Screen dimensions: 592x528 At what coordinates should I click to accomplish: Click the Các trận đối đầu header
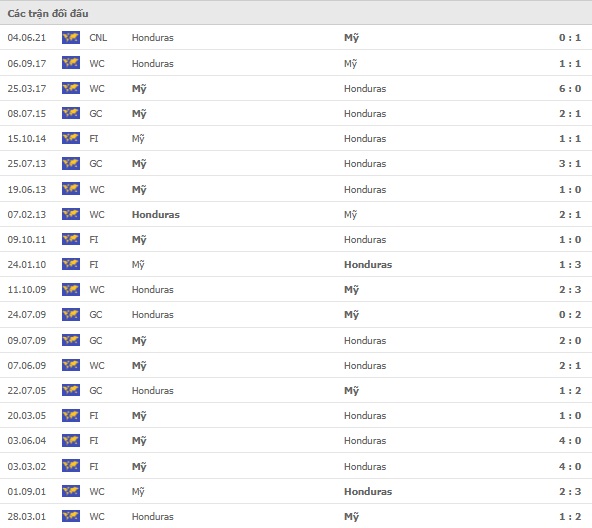point(48,13)
